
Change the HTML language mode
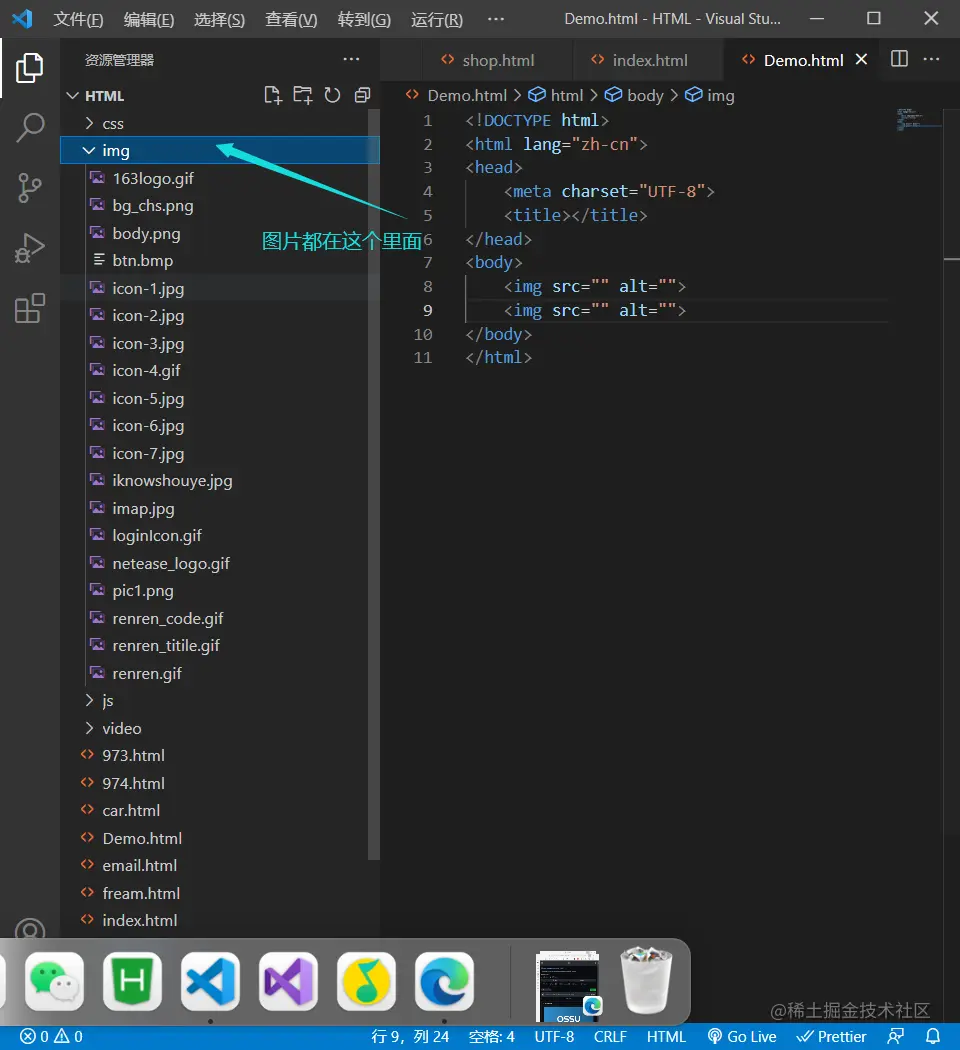[x=666, y=1037]
